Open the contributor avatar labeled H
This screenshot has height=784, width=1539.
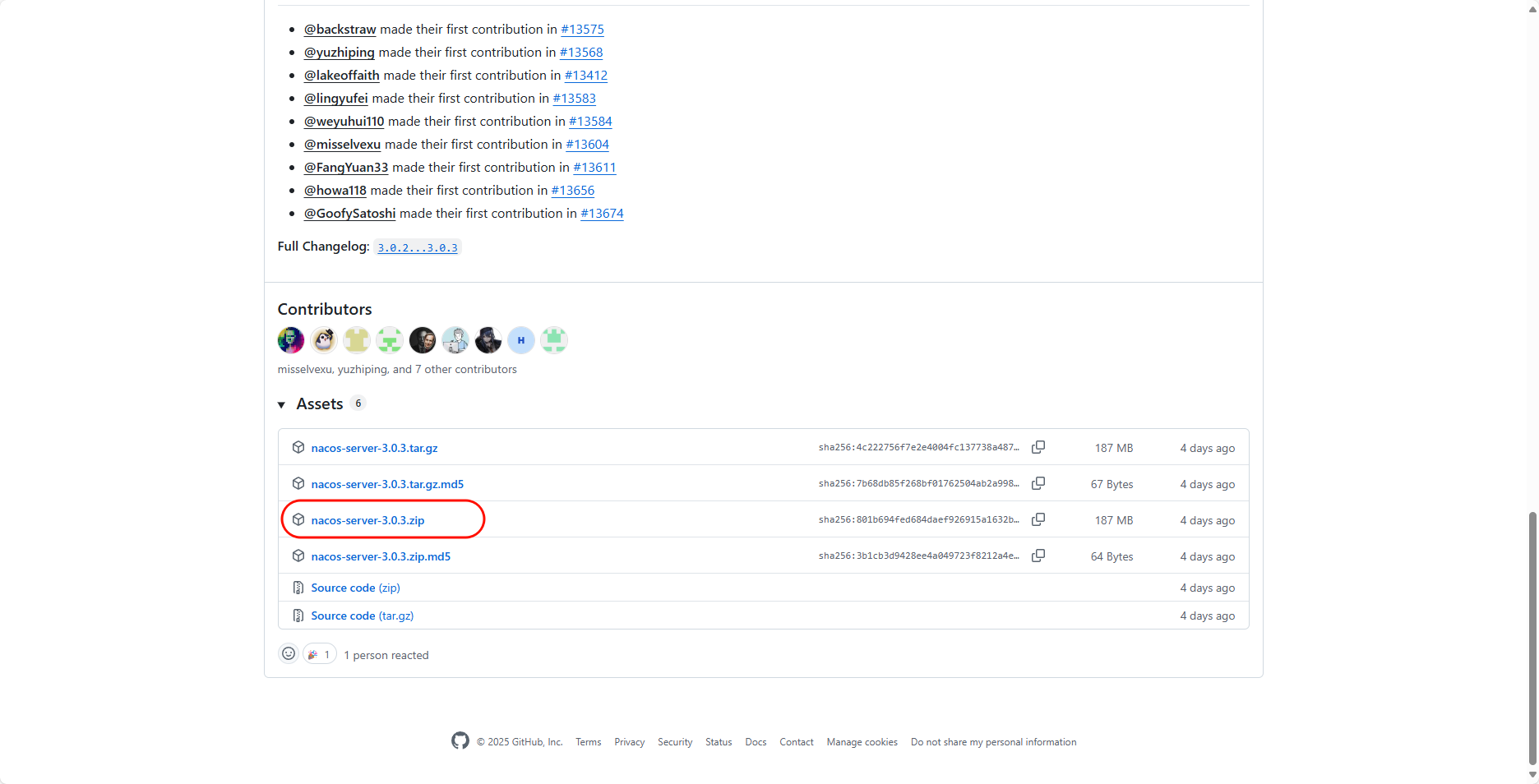click(x=520, y=339)
